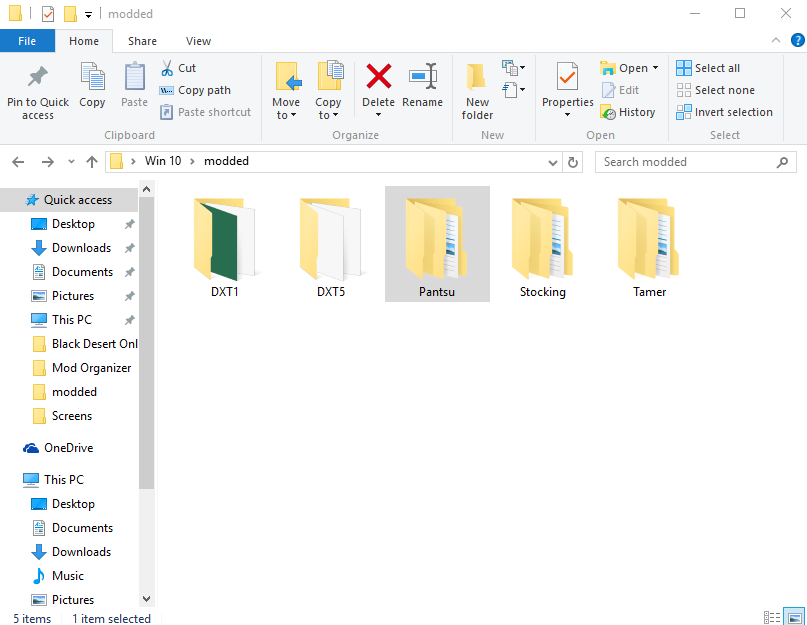Open the File menu

tap(27, 41)
